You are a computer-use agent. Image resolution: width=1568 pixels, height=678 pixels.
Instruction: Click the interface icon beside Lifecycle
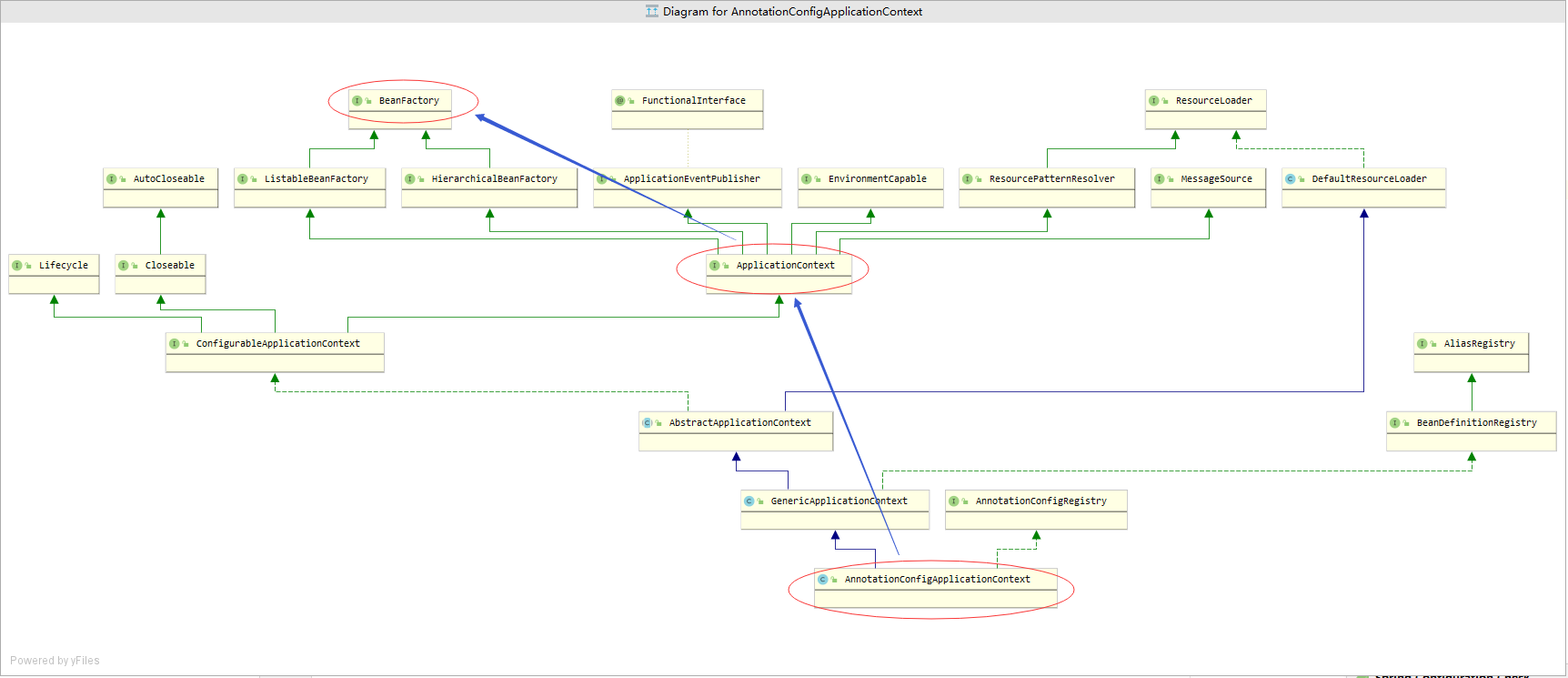coord(17,266)
